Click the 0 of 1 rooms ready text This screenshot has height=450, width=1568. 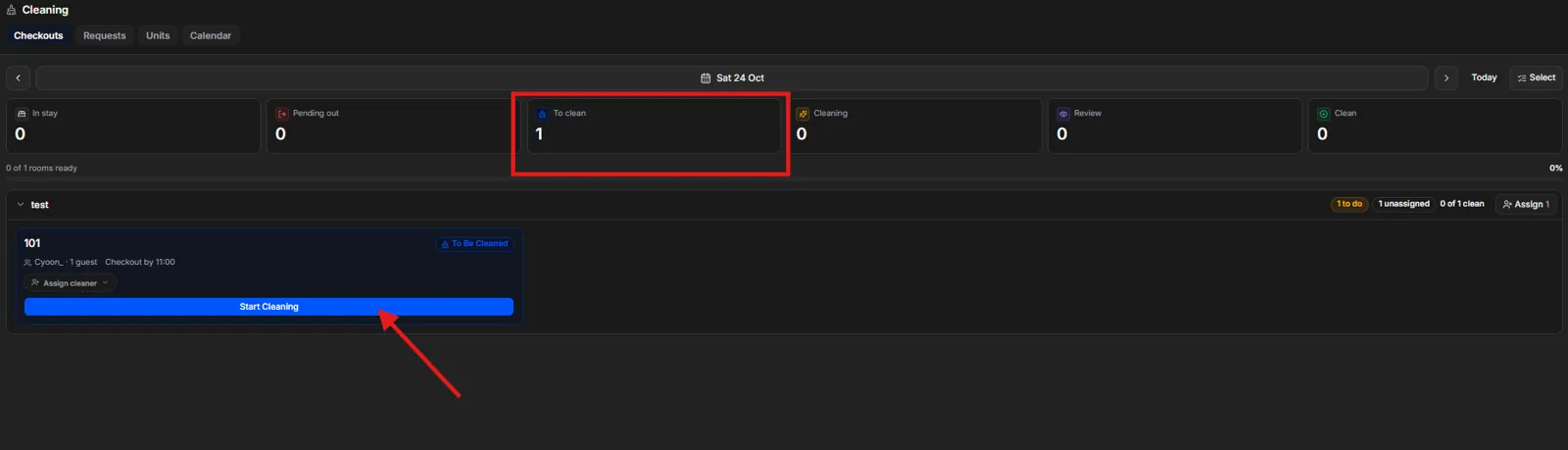(41, 169)
